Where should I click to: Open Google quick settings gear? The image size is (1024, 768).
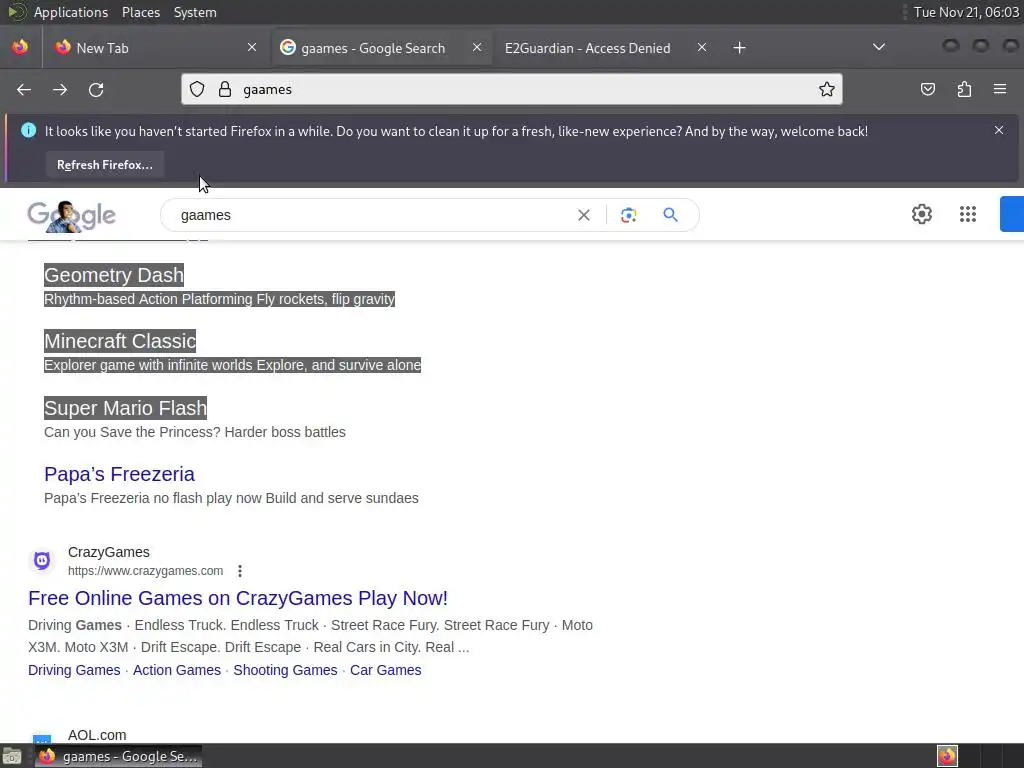coord(921,214)
